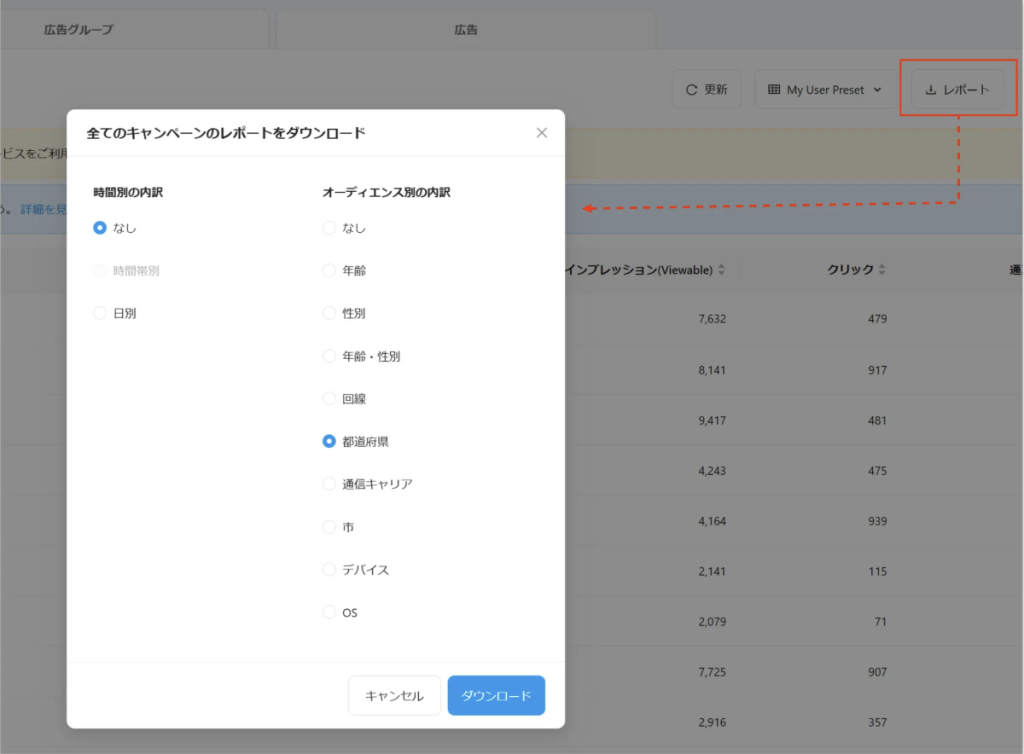This screenshot has width=1024, height=754.
Task: Click the clicks value 357
Action: tap(878, 723)
